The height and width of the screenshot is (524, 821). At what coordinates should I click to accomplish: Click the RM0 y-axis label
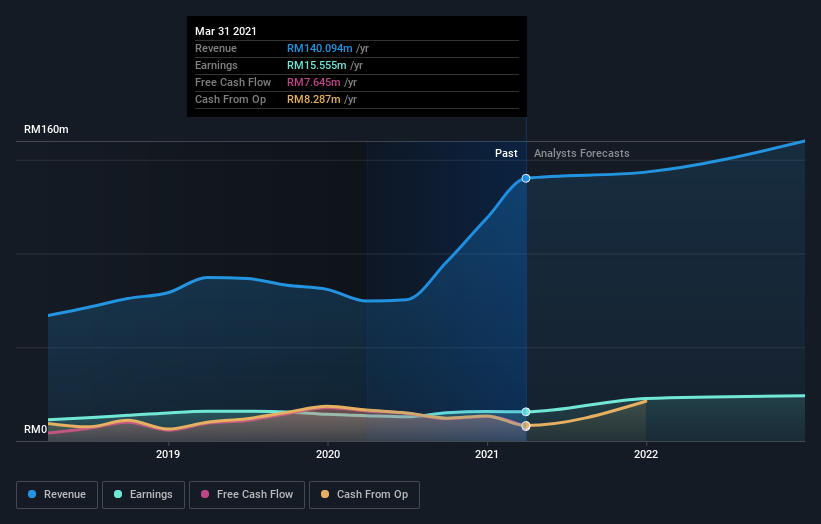[36, 429]
